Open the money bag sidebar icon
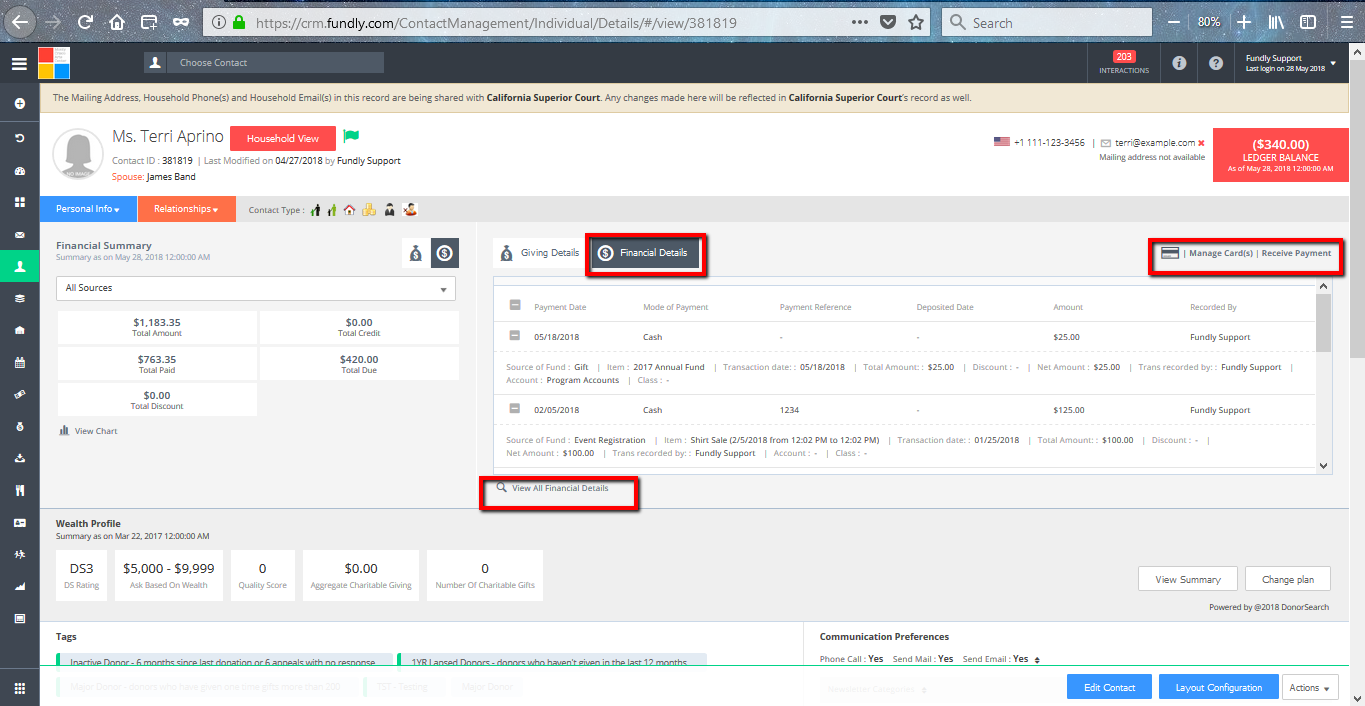The image size is (1365, 706). point(19,427)
